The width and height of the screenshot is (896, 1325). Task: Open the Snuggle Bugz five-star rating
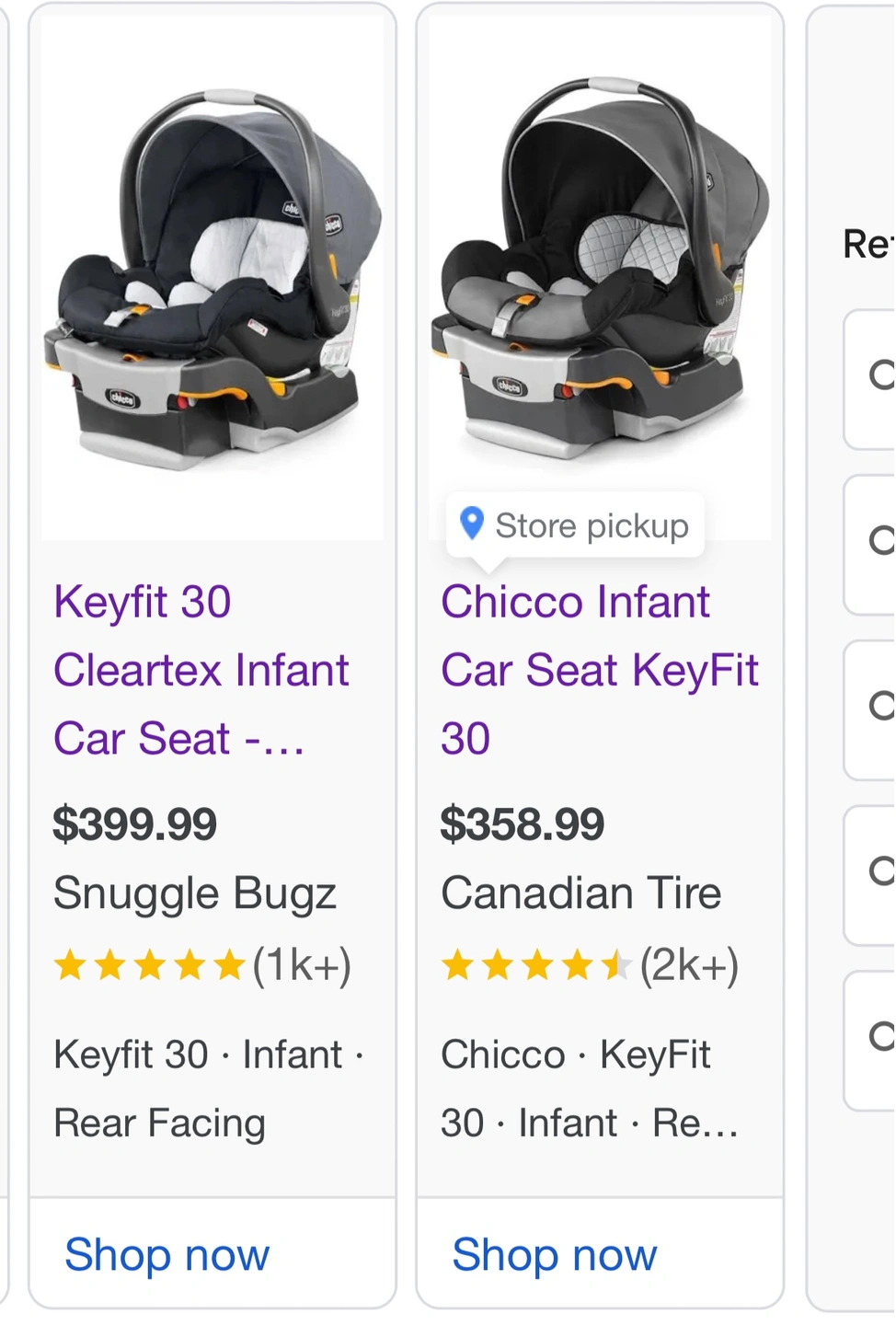(x=149, y=966)
